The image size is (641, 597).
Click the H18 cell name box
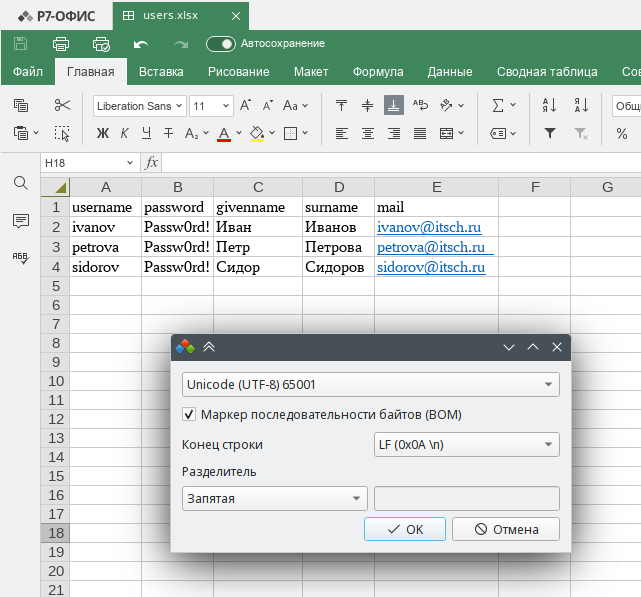[x=89, y=163]
